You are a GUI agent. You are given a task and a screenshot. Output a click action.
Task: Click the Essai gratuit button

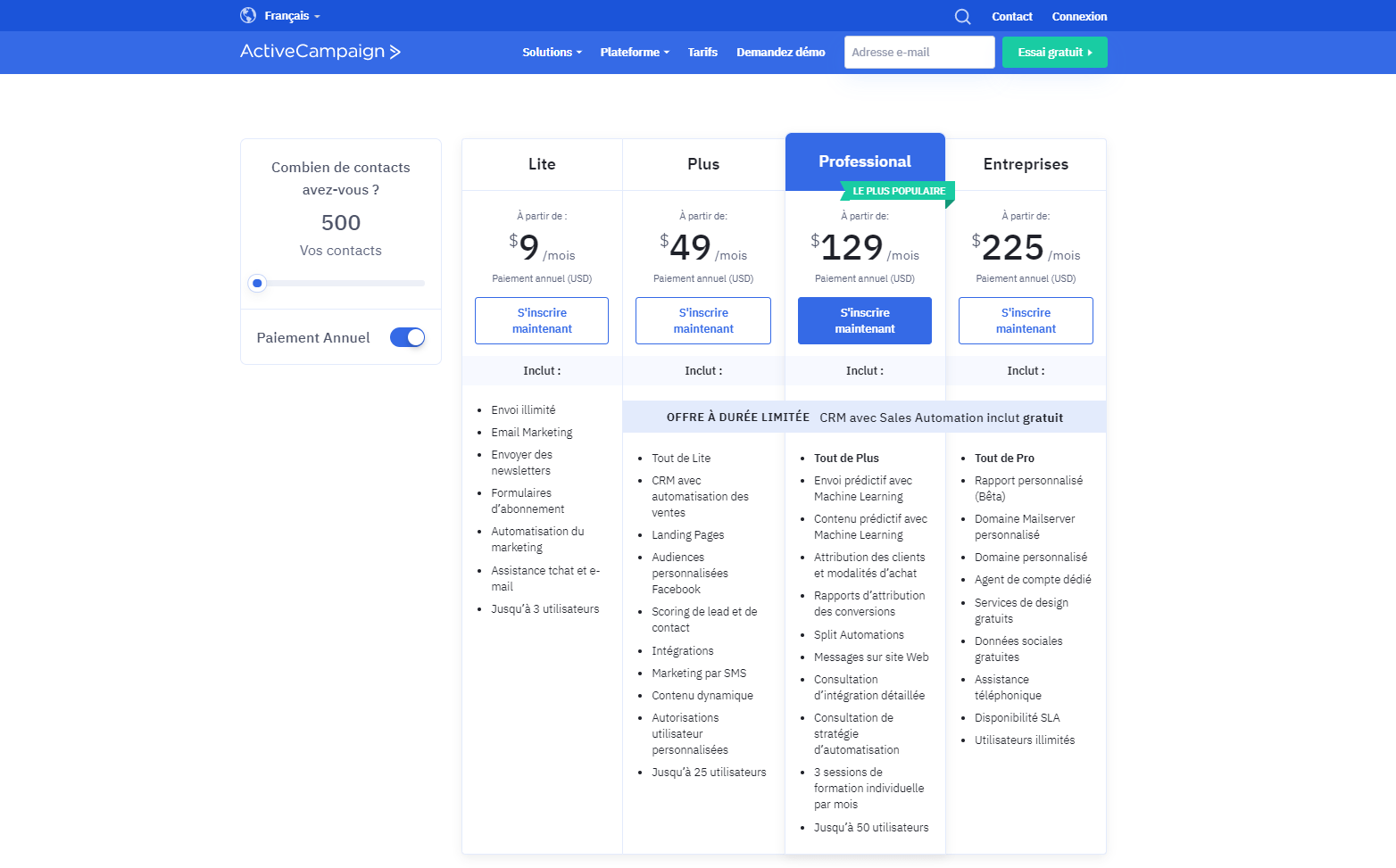(1055, 52)
